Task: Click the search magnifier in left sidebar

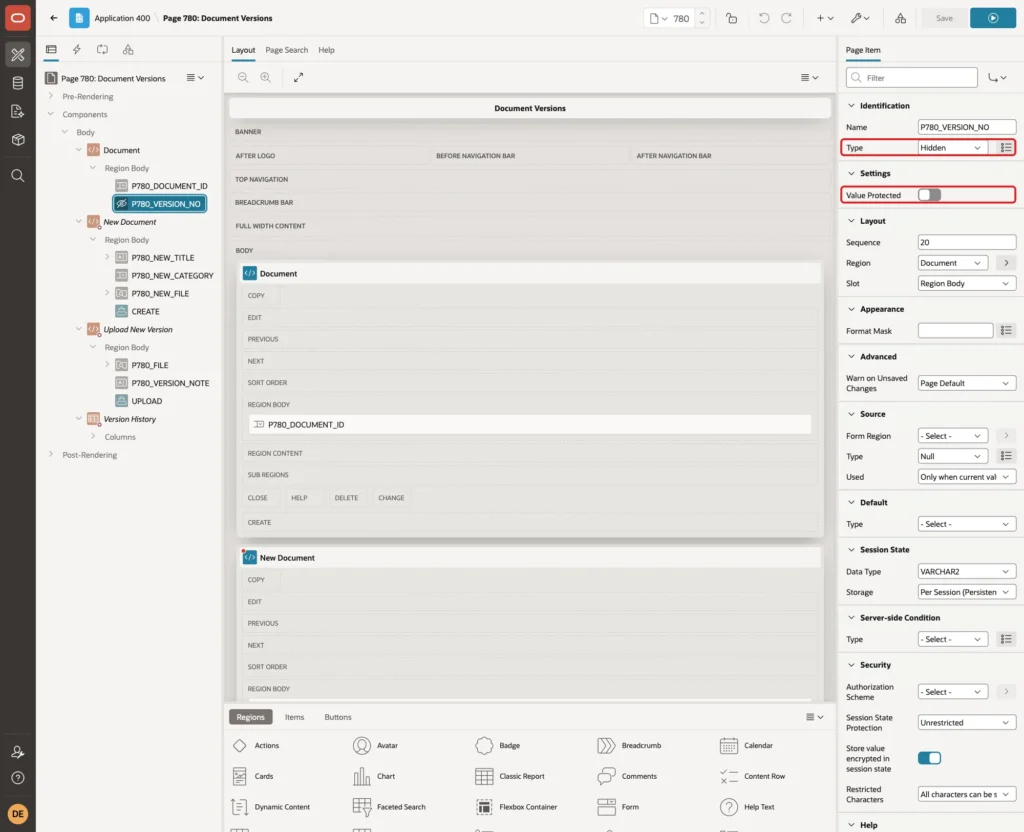Action: (x=18, y=176)
